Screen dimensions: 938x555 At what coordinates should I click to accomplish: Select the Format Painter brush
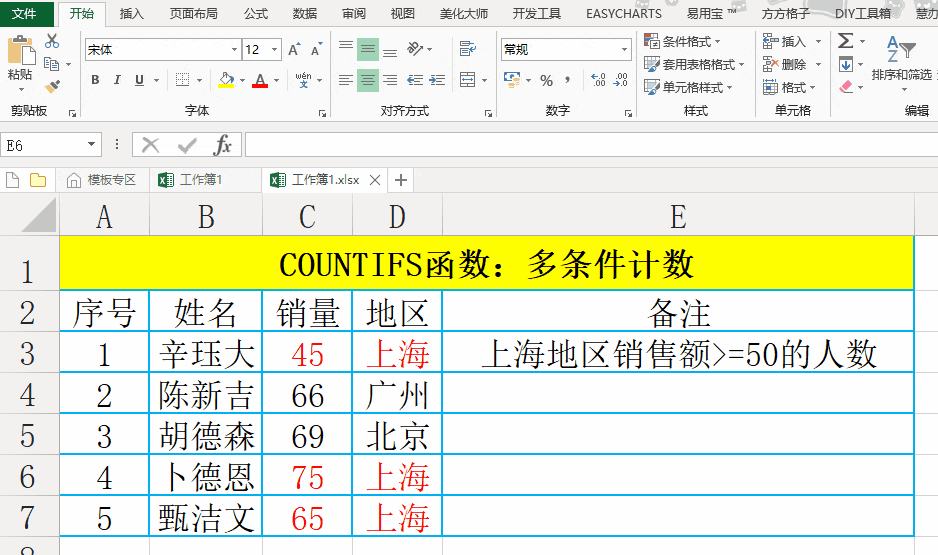tap(52, 87)
